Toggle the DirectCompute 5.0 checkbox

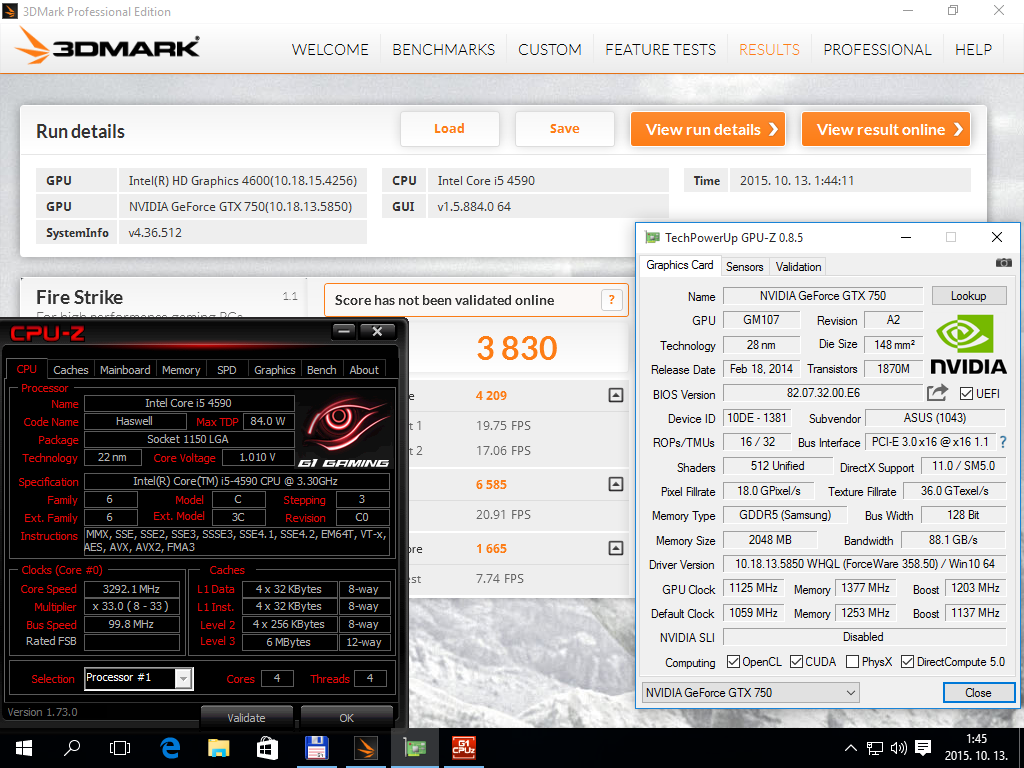pos(907,662)
